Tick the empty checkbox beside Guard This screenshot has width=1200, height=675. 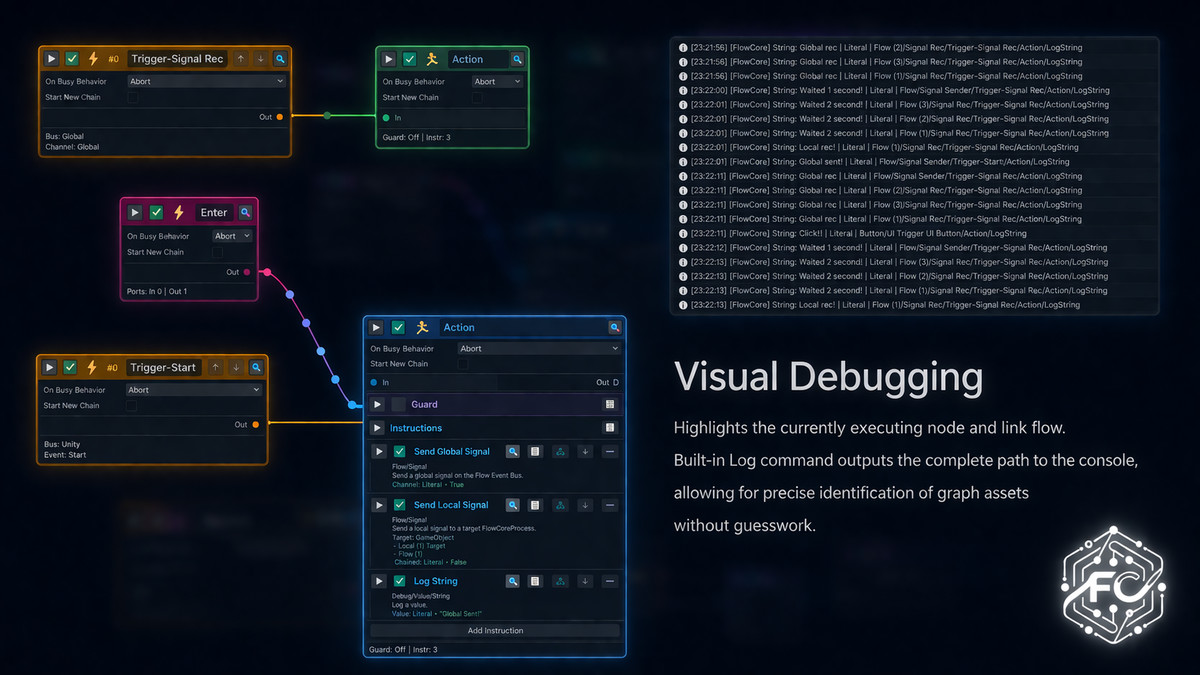[x=399, y=405]
